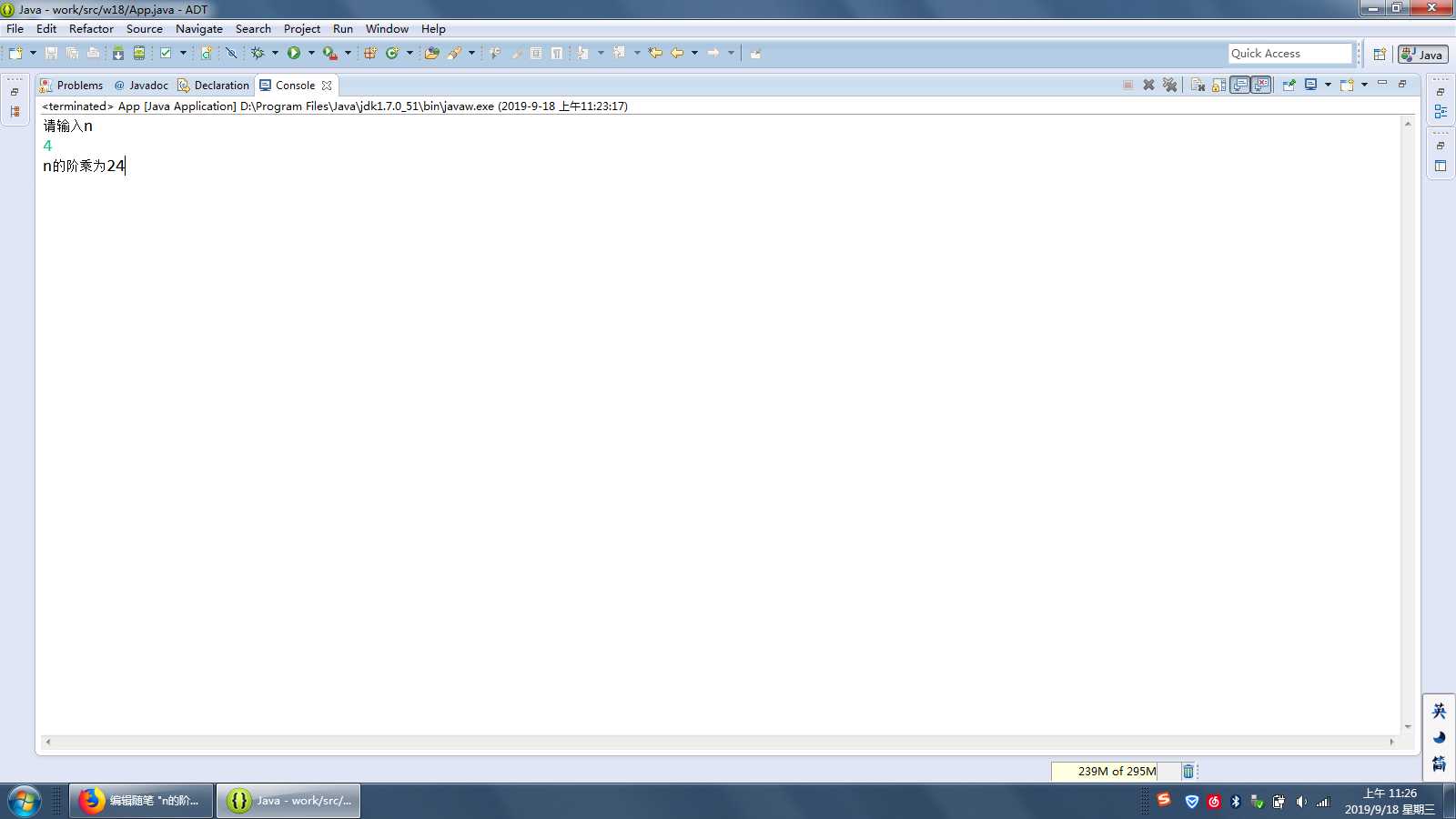Open the Refactor menu
Image resolution: width=1456 pixels, height=819 pixels.
pos(91,28)
